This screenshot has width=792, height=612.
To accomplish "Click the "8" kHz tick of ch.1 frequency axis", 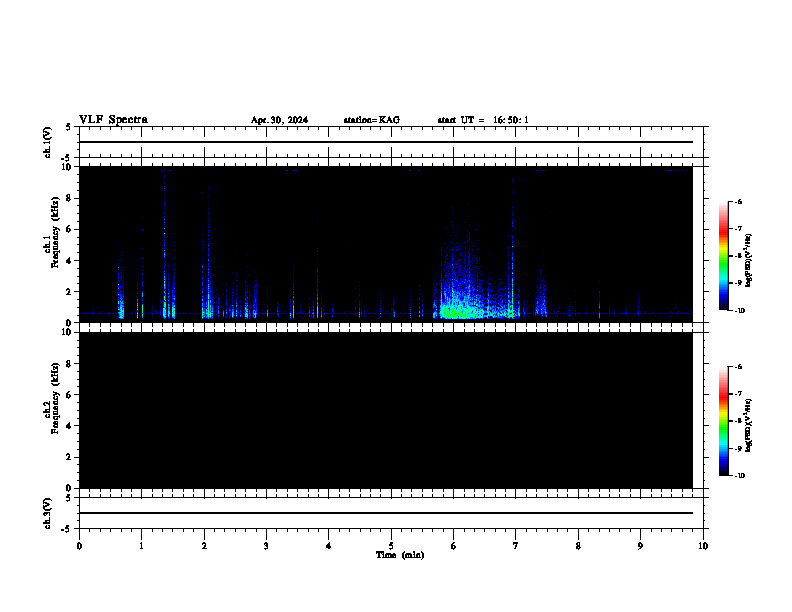I will coord(69,198).
